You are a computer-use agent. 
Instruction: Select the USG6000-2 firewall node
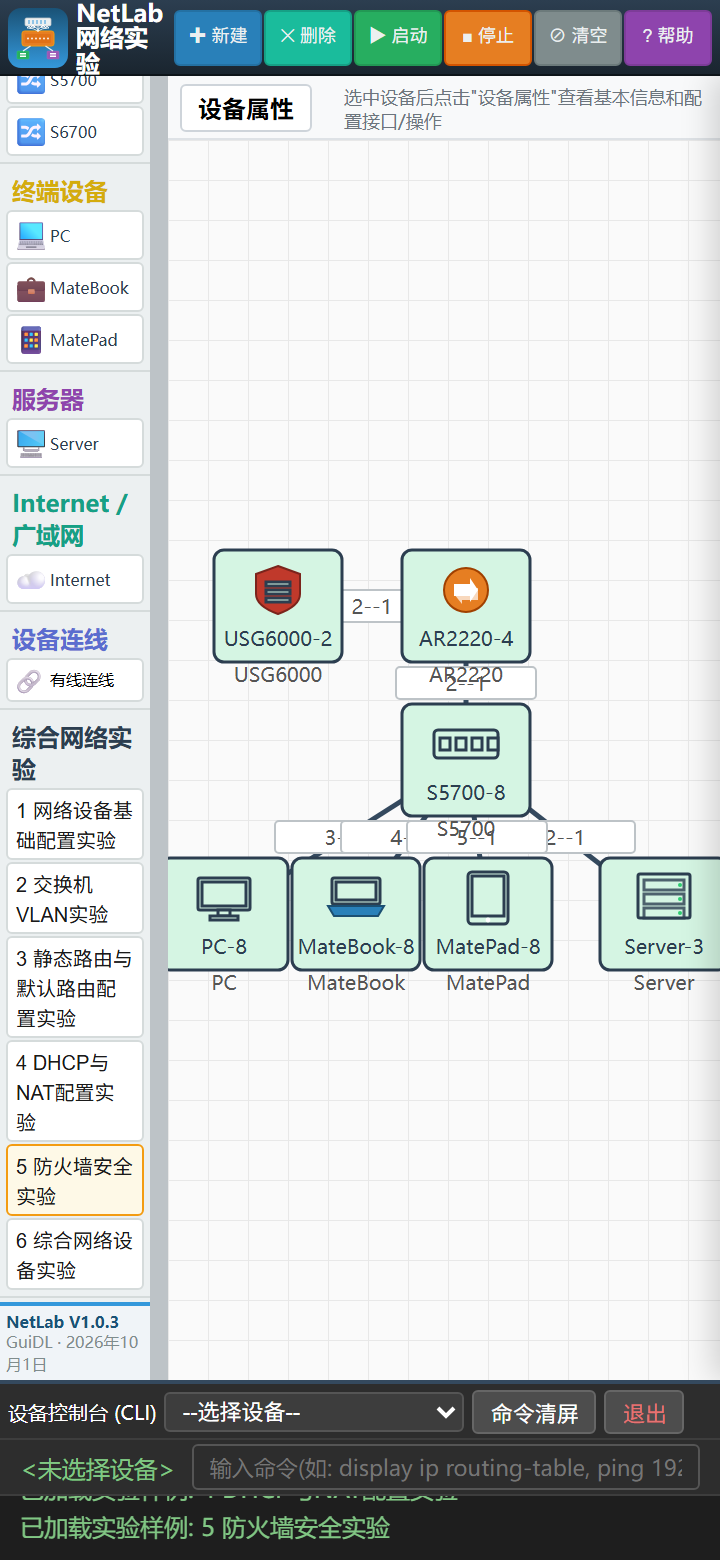[x=278, y=606]
